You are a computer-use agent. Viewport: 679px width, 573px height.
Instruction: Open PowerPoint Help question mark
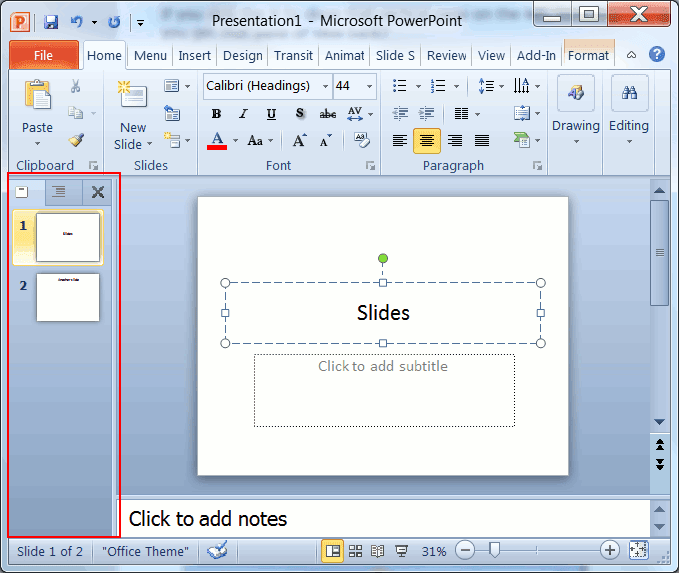[x=656, y=55]
